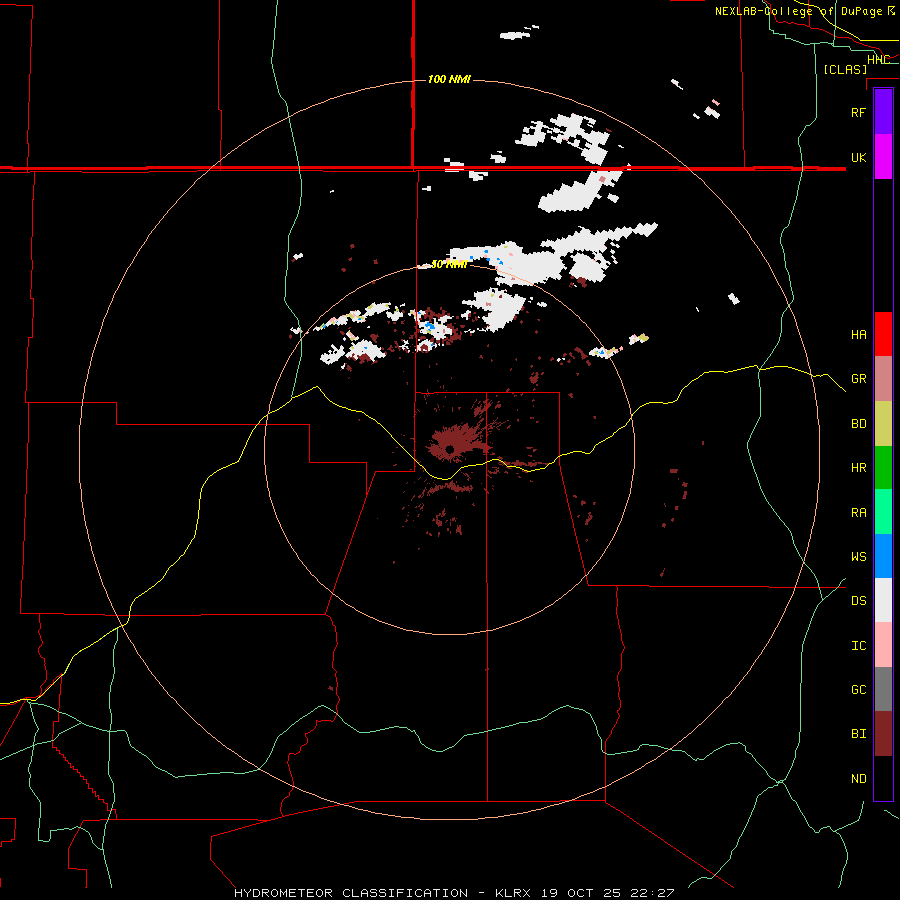
Task: Select the "BD" legend label
Action: point(858,424)
